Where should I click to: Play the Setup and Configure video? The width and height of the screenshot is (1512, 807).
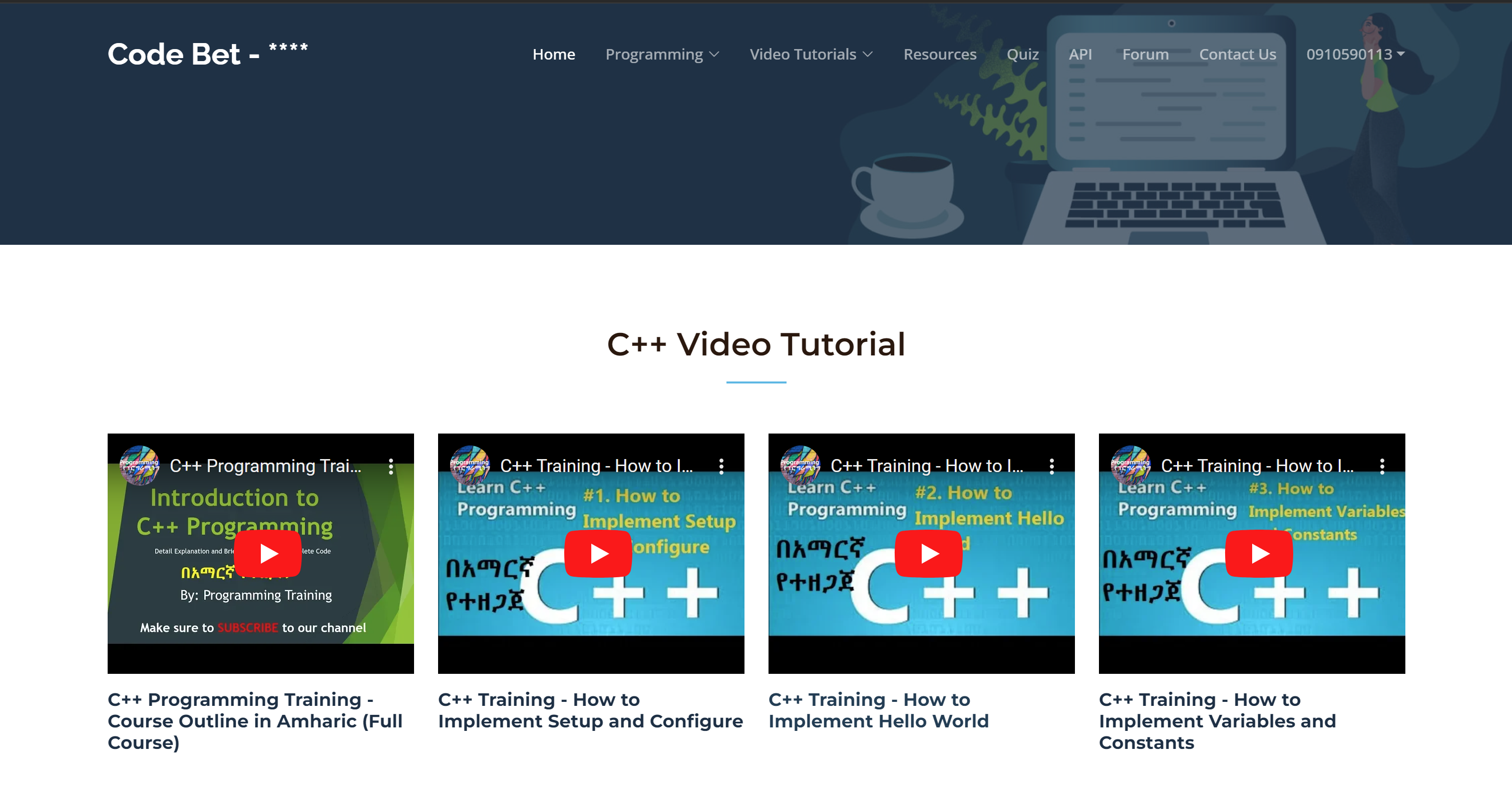click(x=597, y=553)
